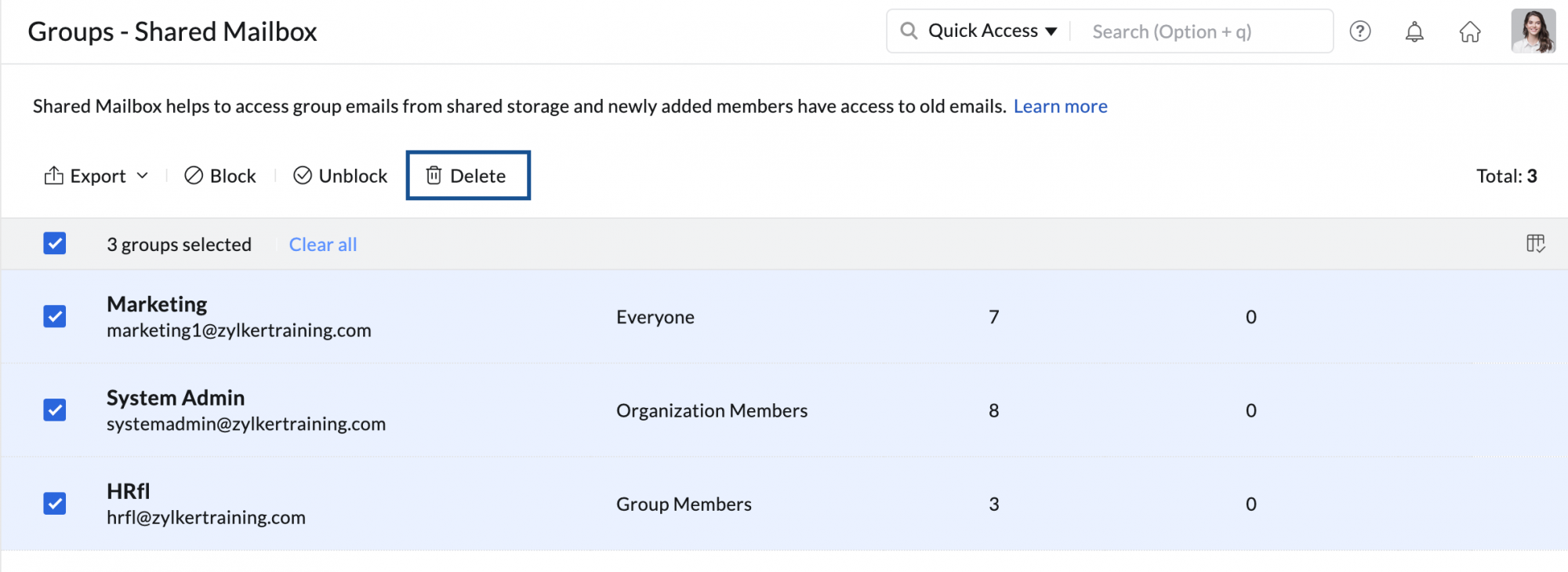Go to home via house icon
The height and width of the screenshot is (572, 1568).
click(x=1470, y=32)
